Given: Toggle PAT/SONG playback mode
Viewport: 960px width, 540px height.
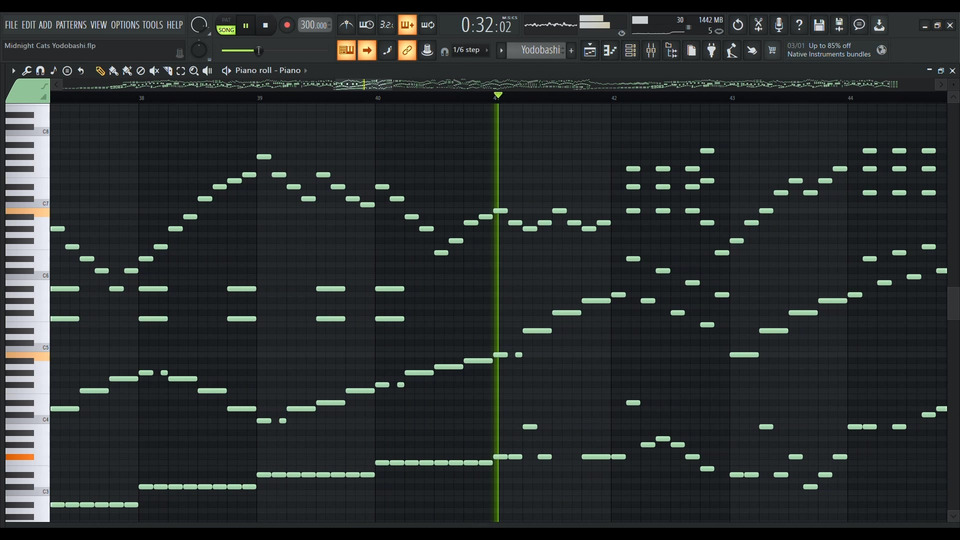Looking at the screenshot, I should (x=226, y=26).
